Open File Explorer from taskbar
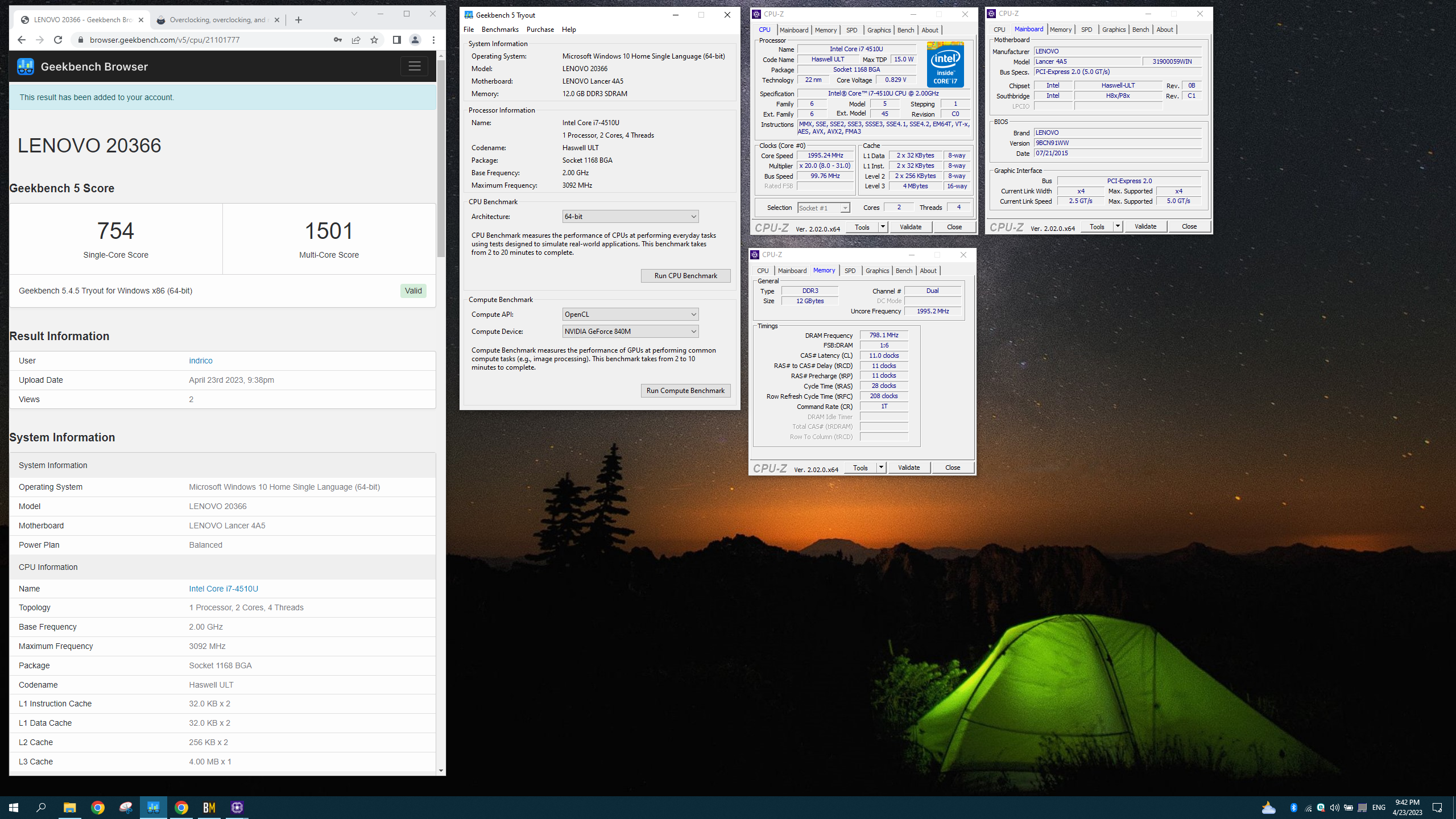 (x=69, y=808)
